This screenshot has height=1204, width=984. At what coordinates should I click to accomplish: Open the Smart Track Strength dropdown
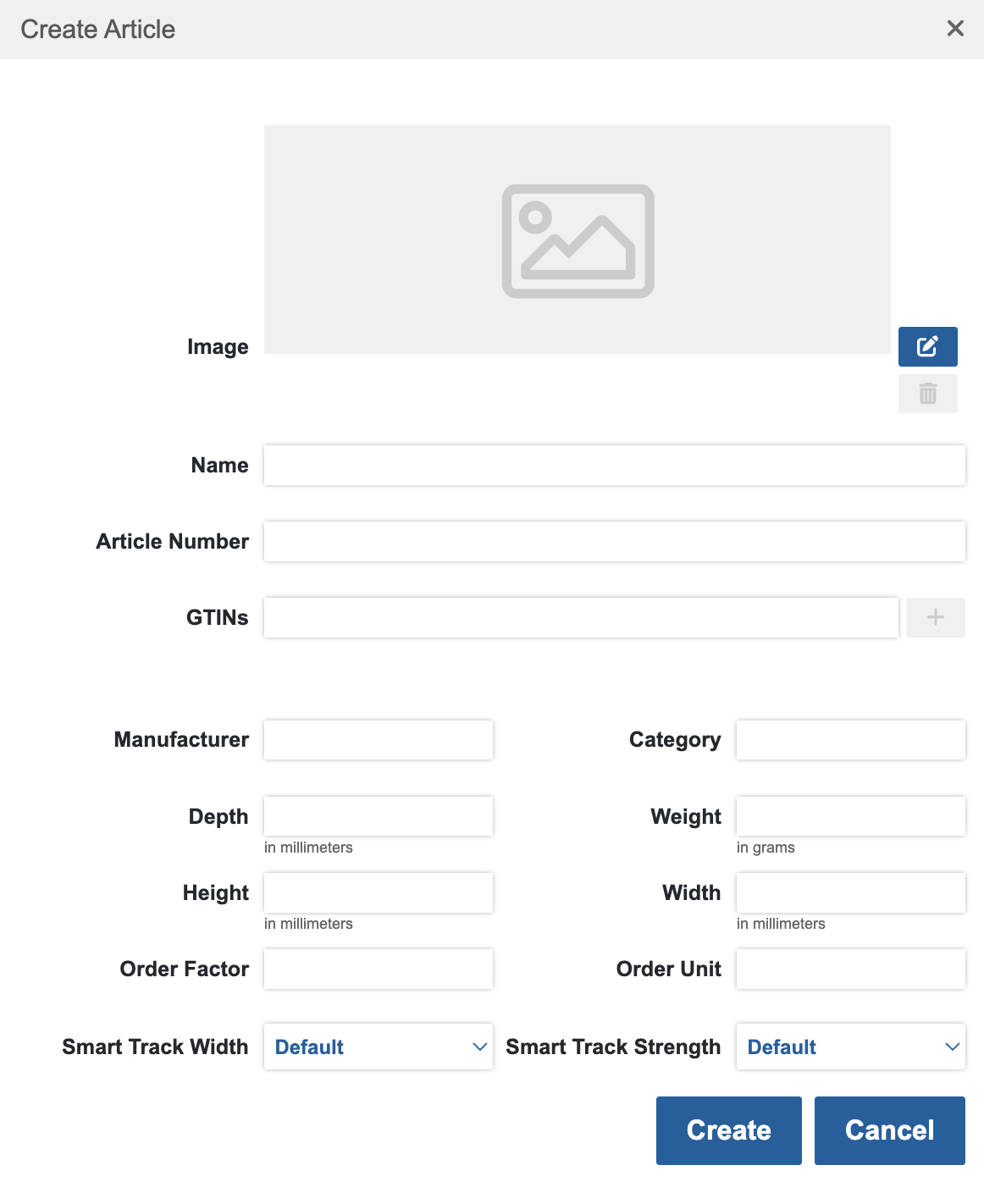[x=850, y=1047]
